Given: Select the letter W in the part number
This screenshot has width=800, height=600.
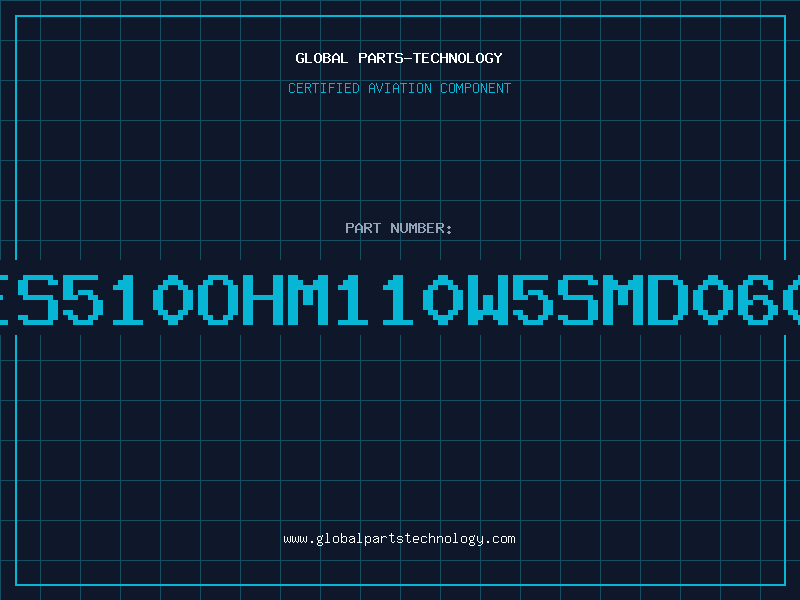Looking at the screenshot, I should click(488, 300).
